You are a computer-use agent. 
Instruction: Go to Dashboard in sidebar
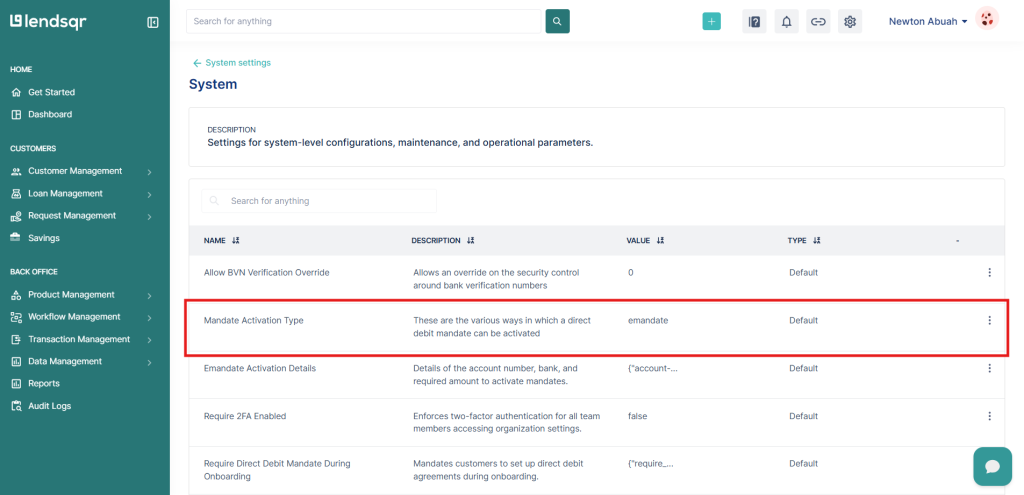tap(50, 114)
